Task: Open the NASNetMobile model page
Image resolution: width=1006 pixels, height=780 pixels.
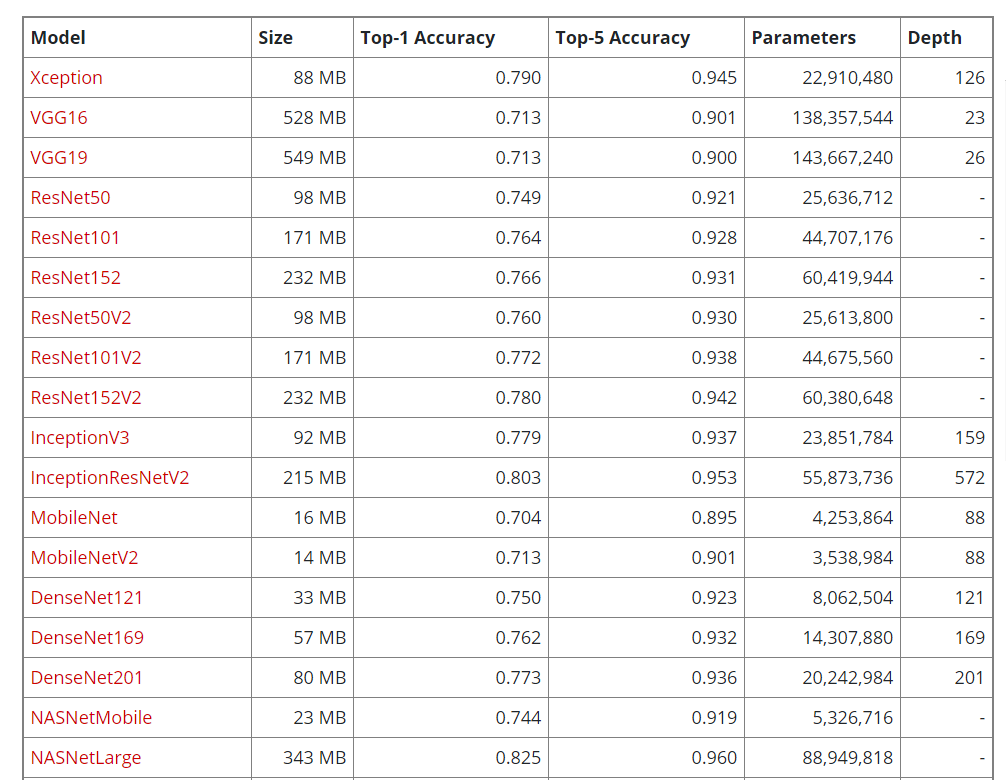Action: [x=91, y=718]
